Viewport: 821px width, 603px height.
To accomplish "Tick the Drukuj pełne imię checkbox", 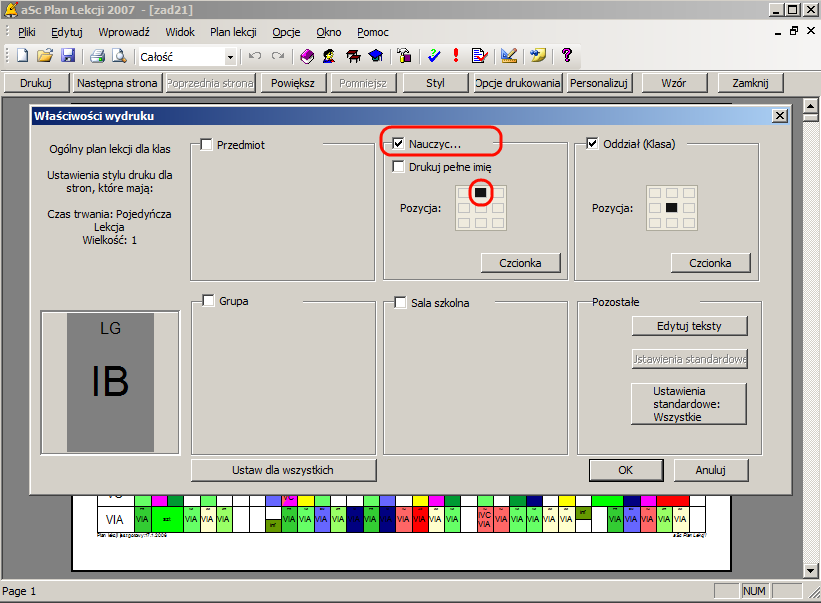I will click(x=398, y=167).
